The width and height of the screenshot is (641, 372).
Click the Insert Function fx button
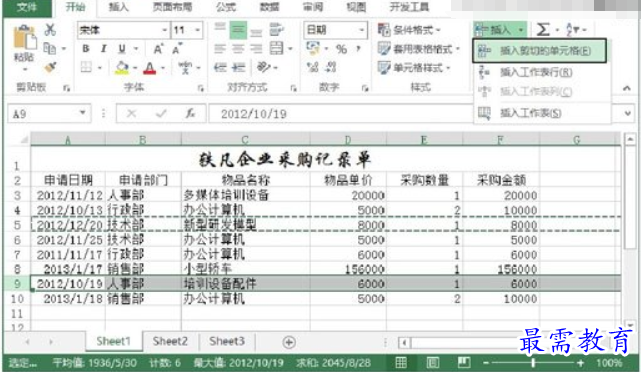190,113
